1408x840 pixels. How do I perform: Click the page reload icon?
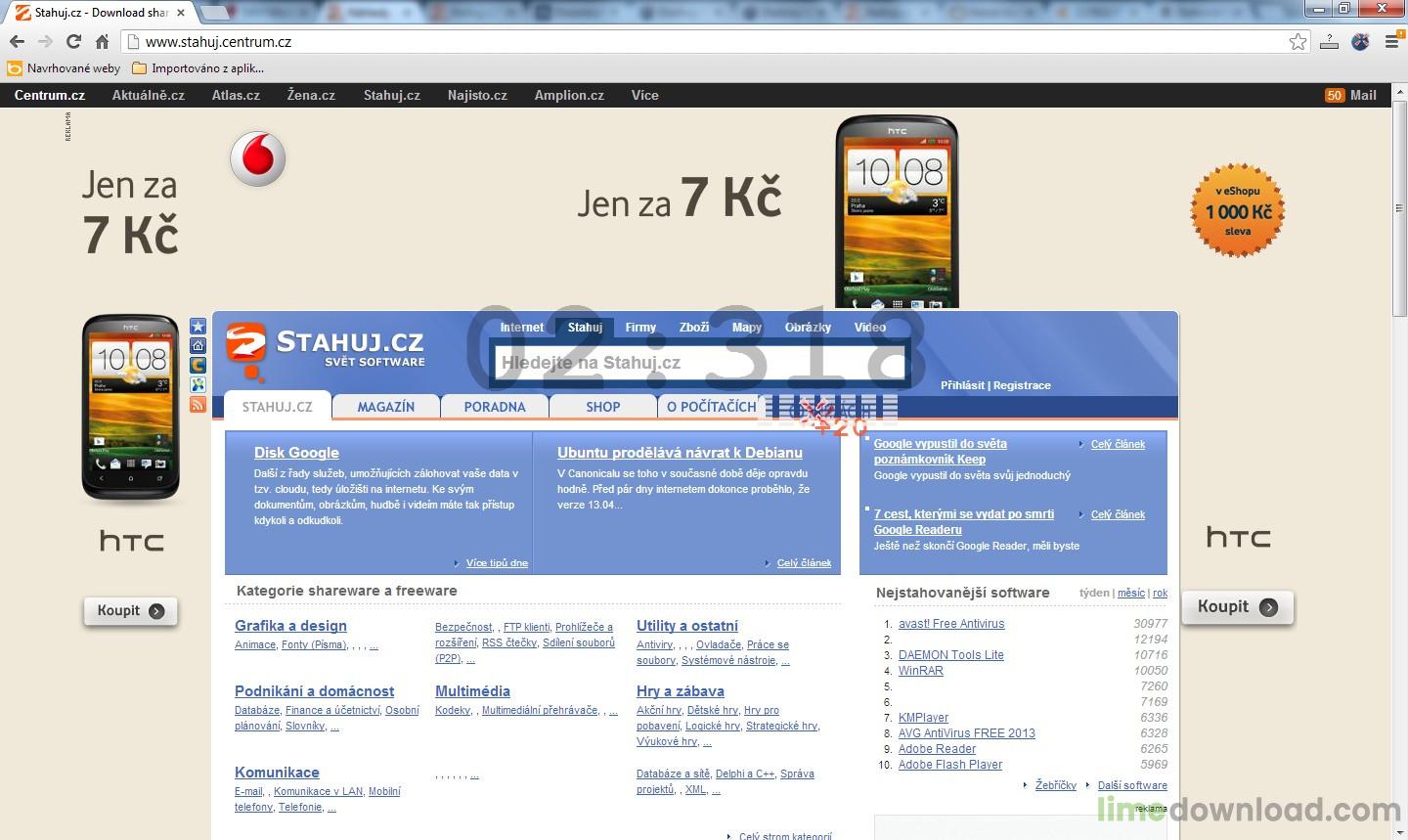click(72, 42)
